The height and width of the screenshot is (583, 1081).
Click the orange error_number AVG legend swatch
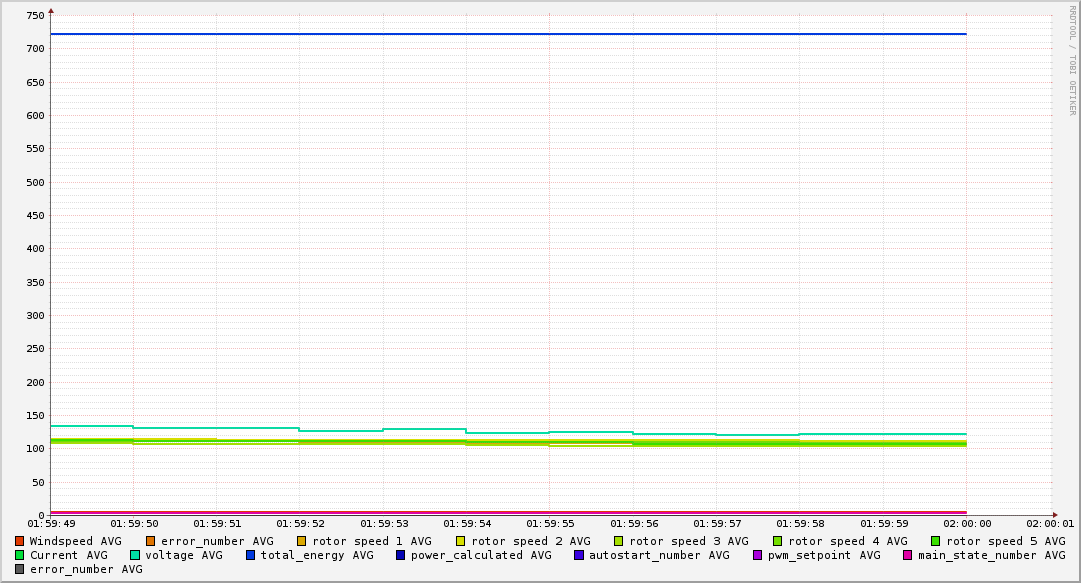coord(151,541)
